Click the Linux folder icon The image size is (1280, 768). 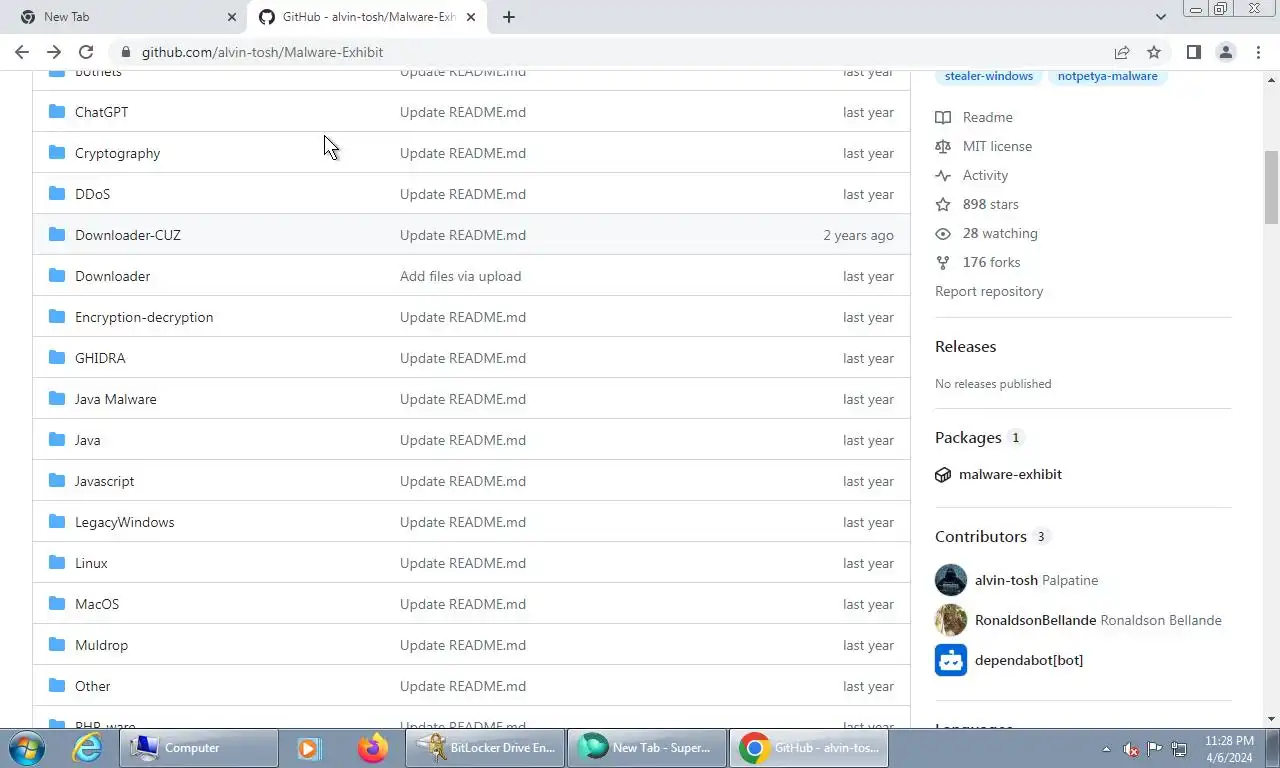click(x=57, y=563)
